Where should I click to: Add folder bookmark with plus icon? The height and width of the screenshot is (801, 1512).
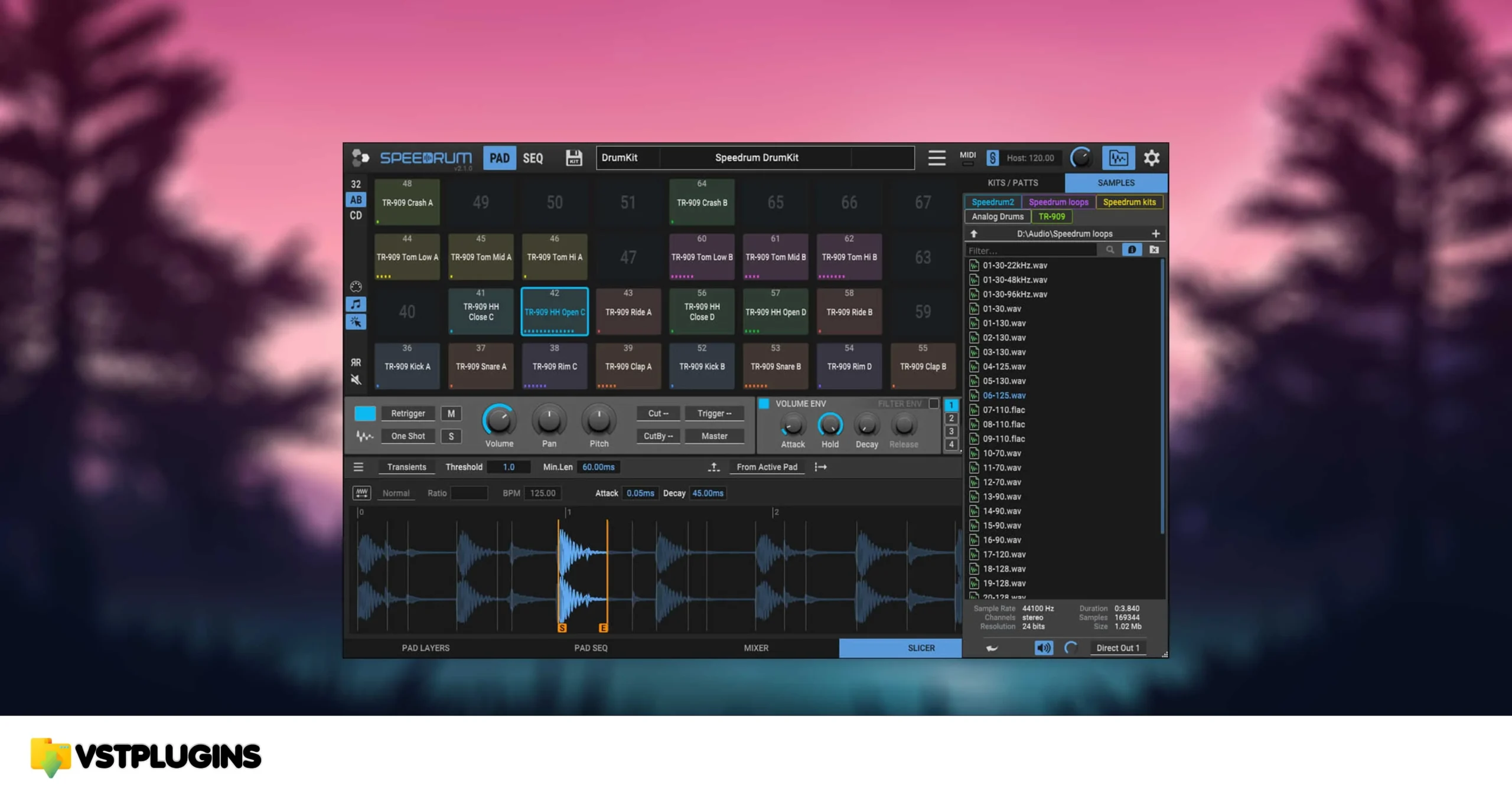point(1155,234)
